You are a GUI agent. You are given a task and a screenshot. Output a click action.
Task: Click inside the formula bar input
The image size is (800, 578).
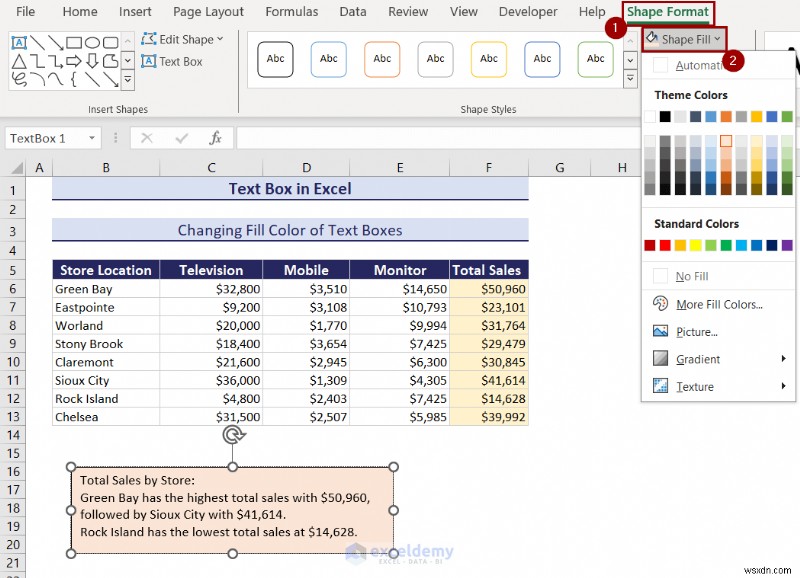point(439,138)
